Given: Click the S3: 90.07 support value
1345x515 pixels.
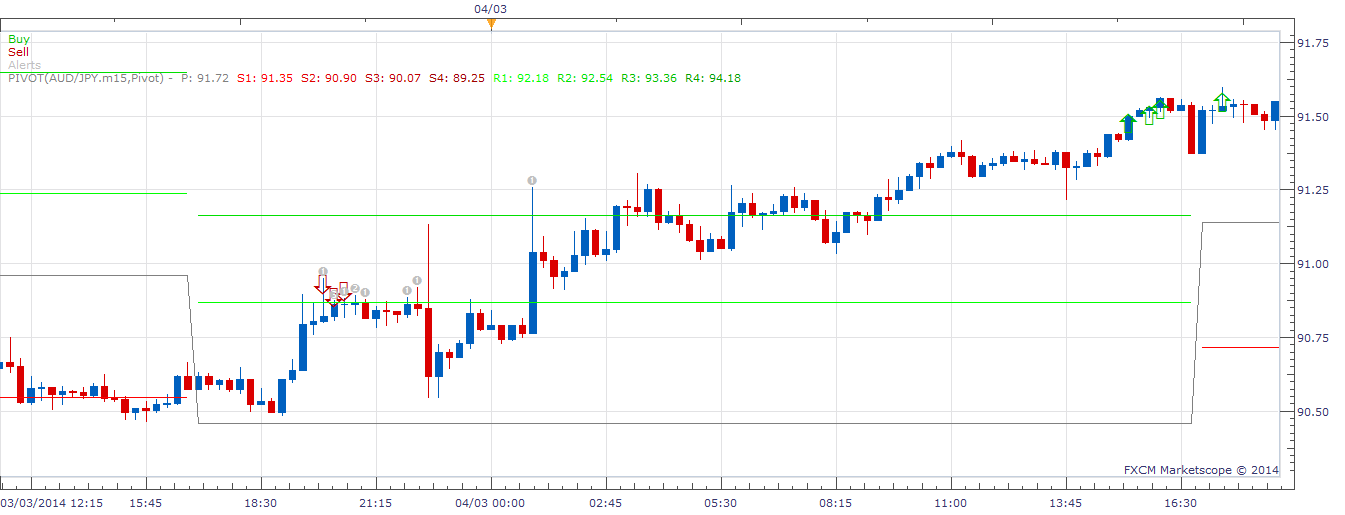Looking at the screenshot, I should click(x=393, y=78).
